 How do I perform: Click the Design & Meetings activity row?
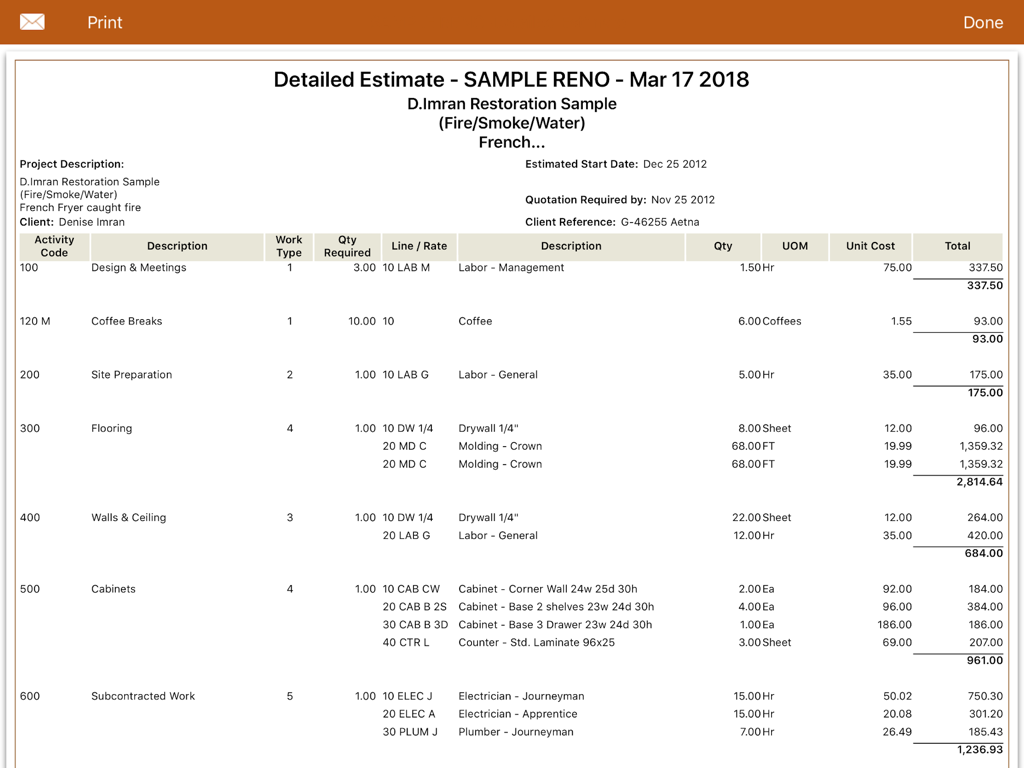point(138,267)
